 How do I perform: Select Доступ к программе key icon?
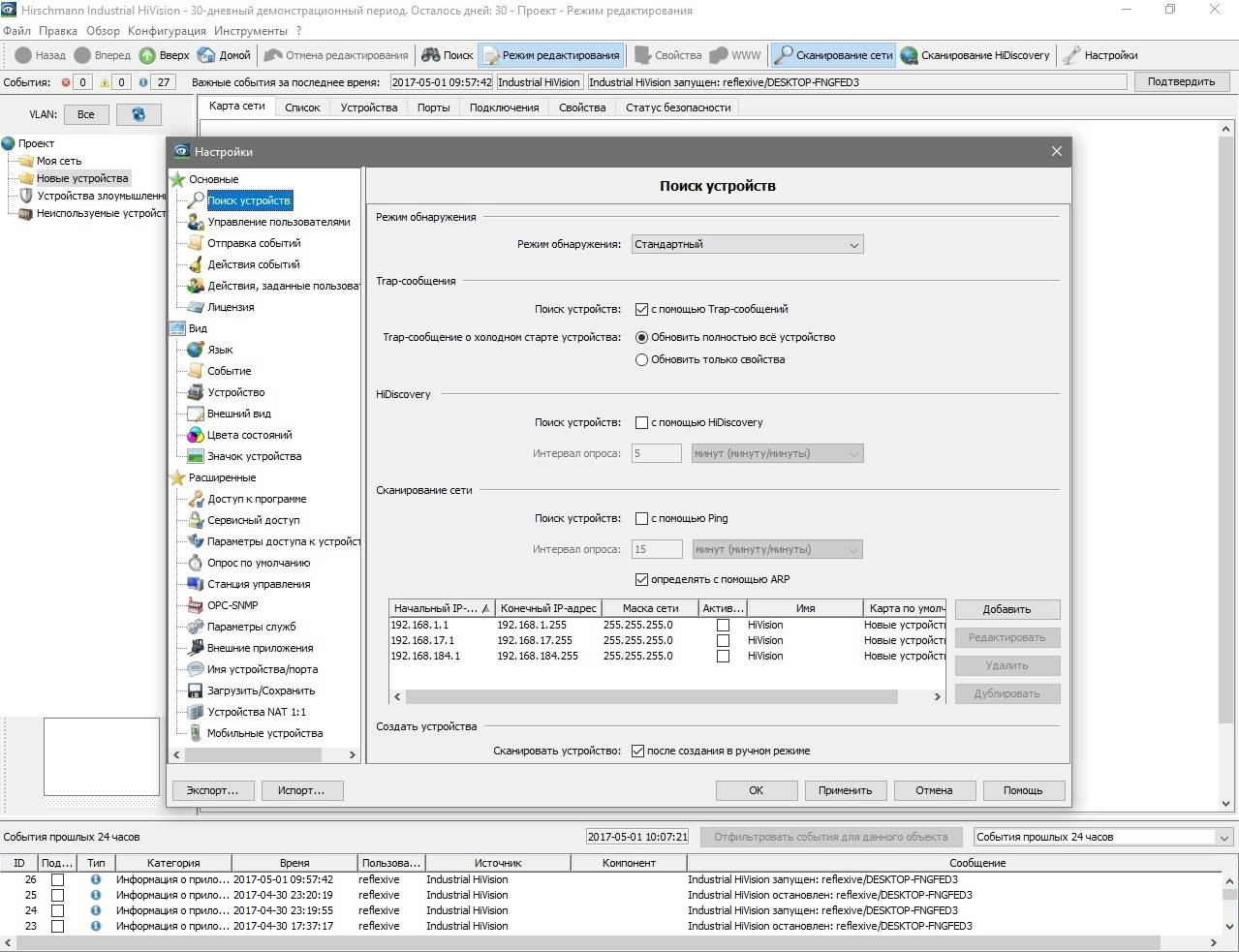click(x=196, y=499)
